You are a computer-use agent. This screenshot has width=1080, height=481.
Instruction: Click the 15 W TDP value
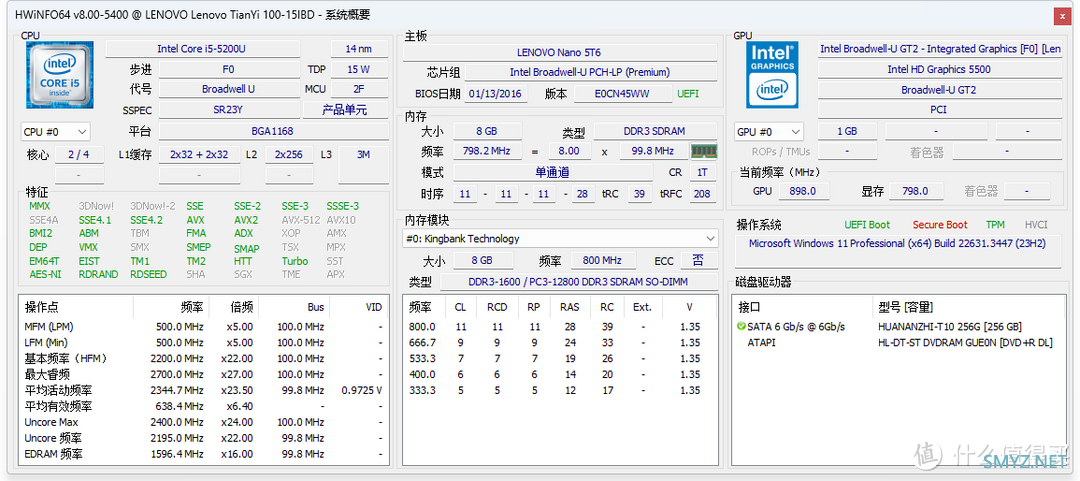click(x=359, y=70)
